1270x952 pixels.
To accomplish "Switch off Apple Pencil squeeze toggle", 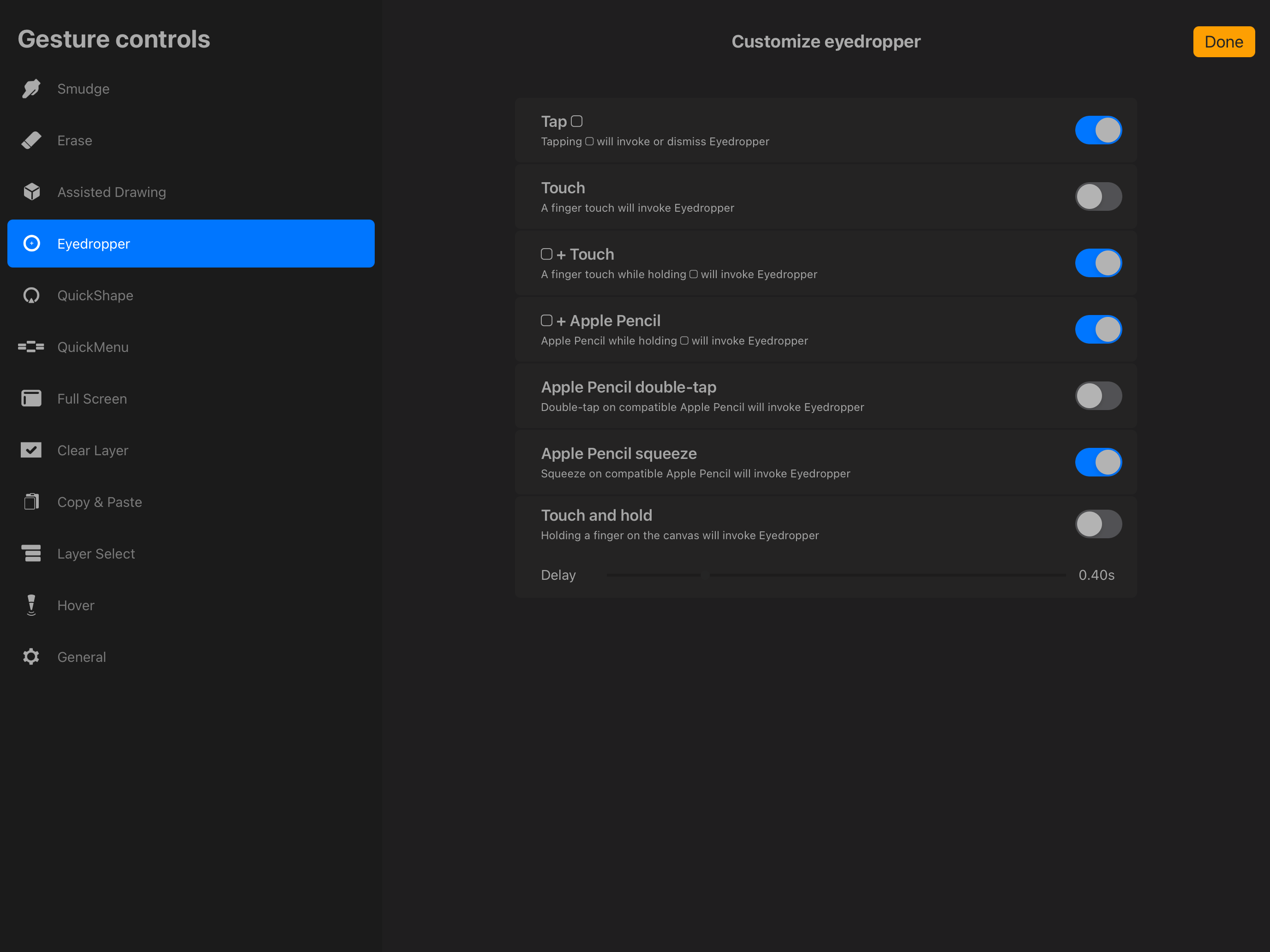I will (x=1098, y=463).
